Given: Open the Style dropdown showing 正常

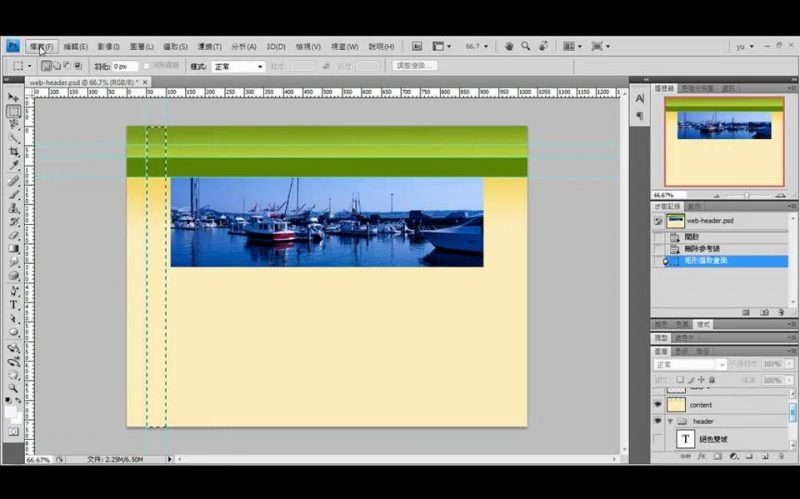Looking at the screenshot, I should [238, 66].
